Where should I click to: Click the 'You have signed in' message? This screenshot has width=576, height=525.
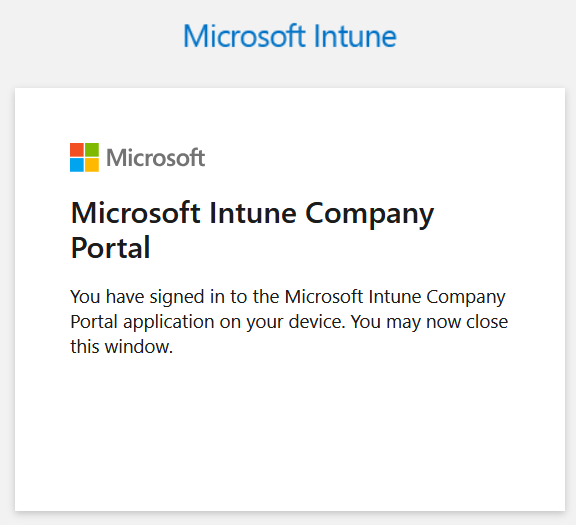[x=289, y=321]
